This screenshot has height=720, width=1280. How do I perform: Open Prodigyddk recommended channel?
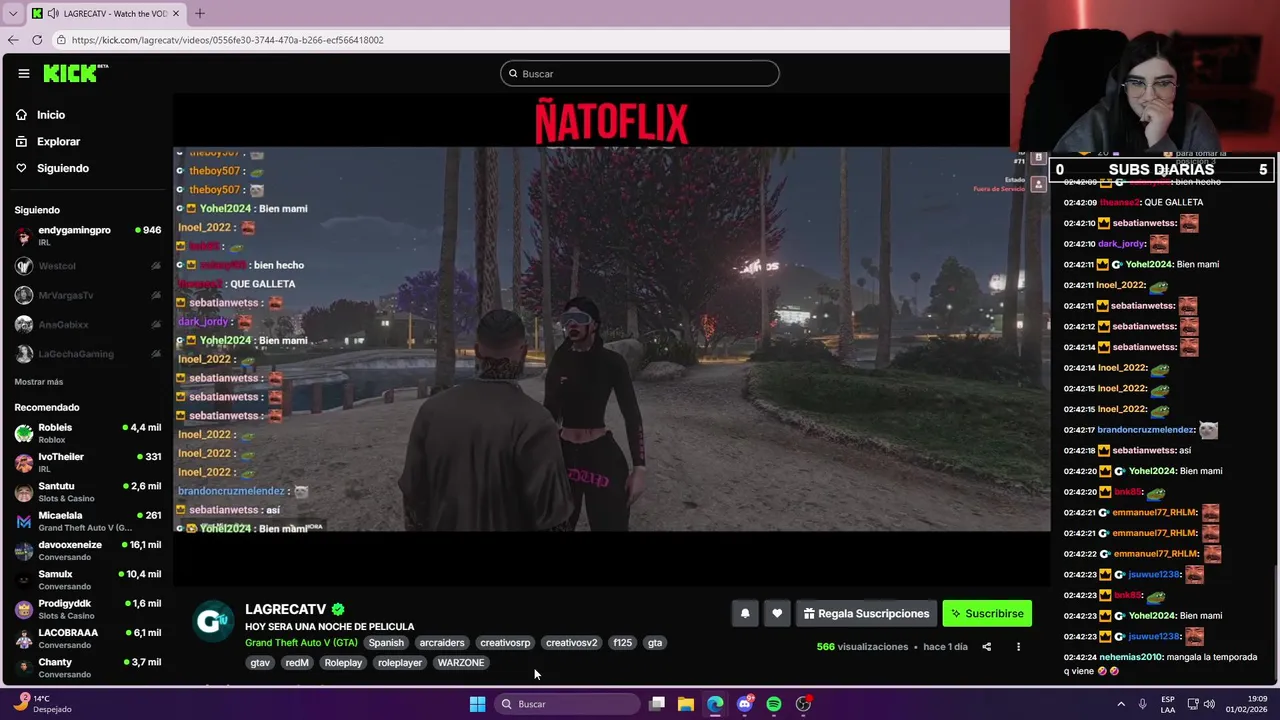pyautogui.click(x=88, y=609)
